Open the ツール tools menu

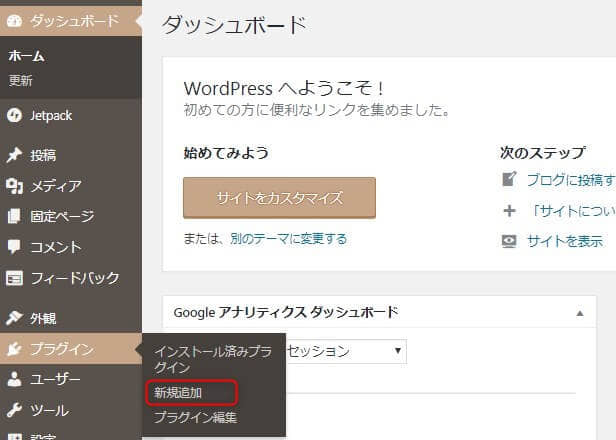71,410
